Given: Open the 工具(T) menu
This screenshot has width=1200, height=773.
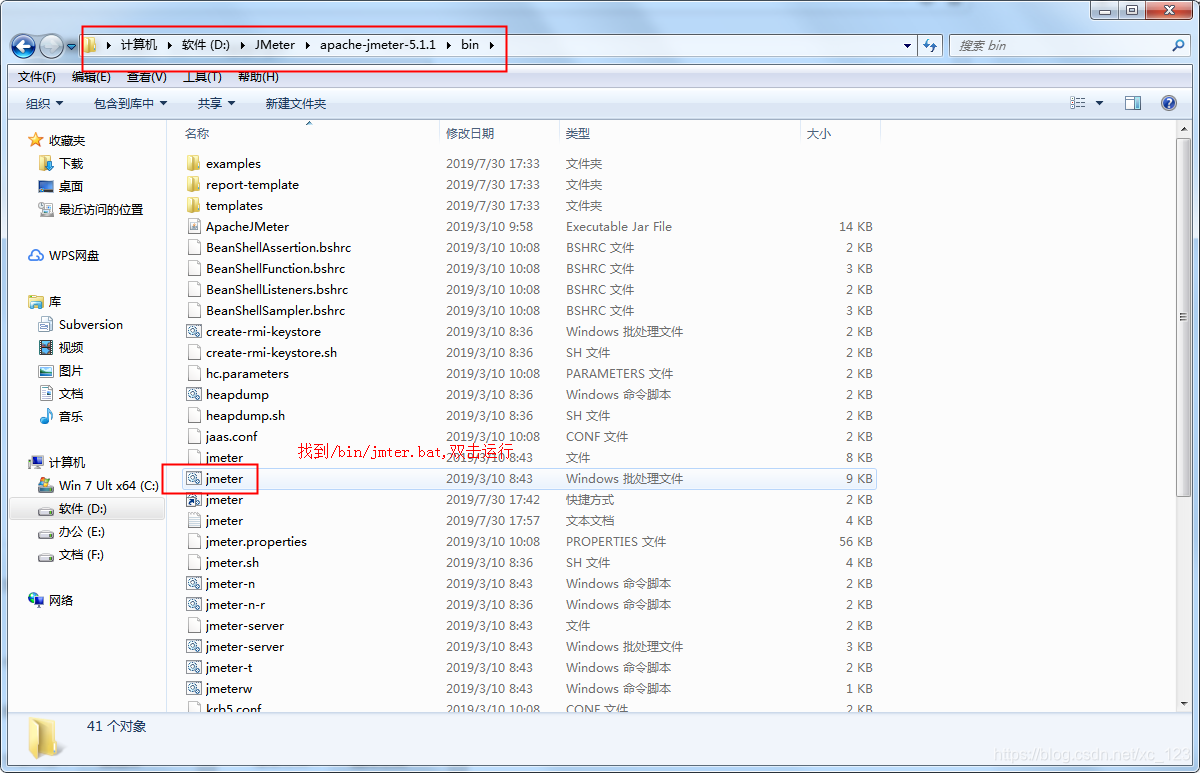Looking at the screenshot, I should pos(202,77).
